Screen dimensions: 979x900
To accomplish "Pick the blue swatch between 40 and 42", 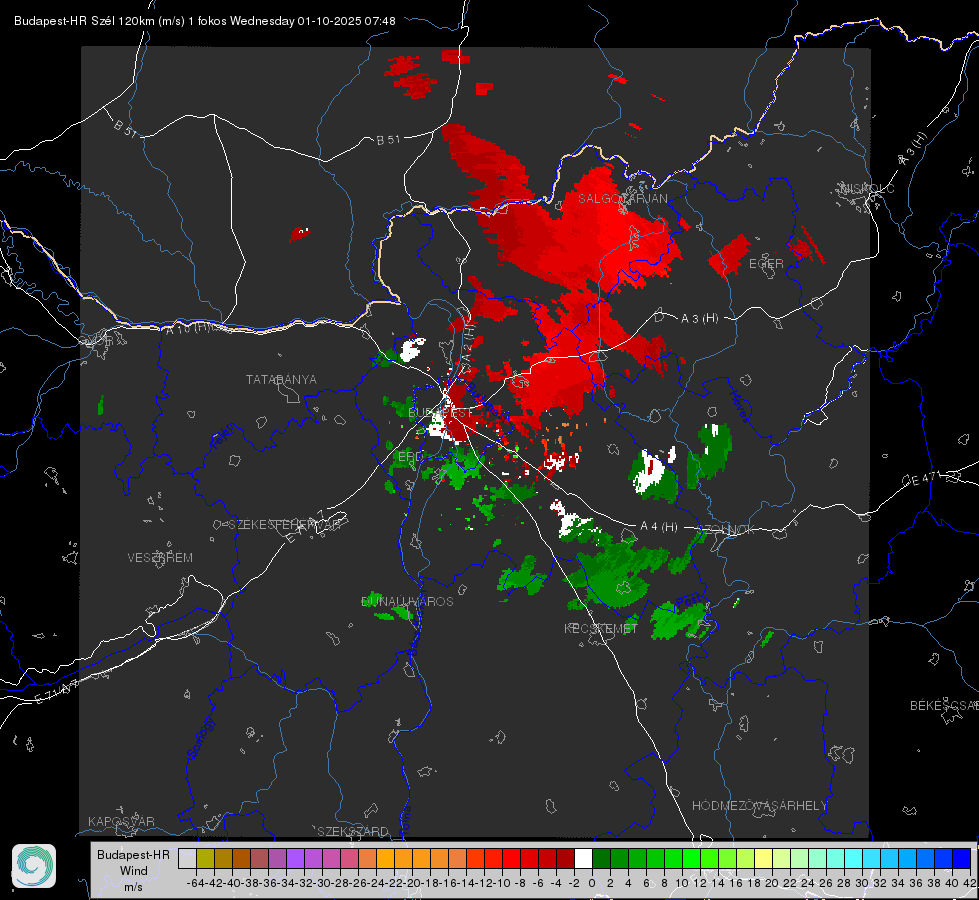I will coord(961,858).
